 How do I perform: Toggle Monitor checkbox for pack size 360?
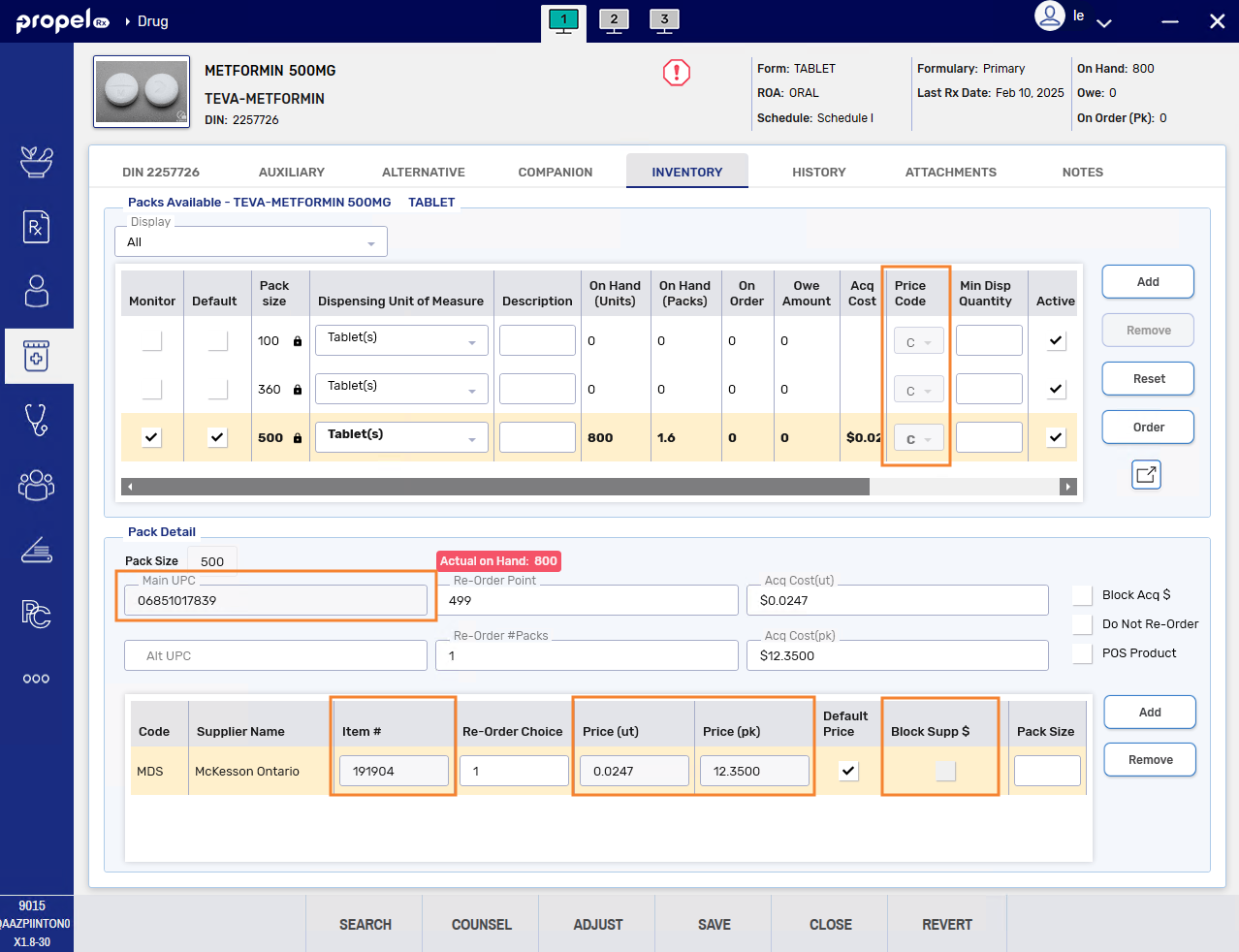click(x=152, y=389)
